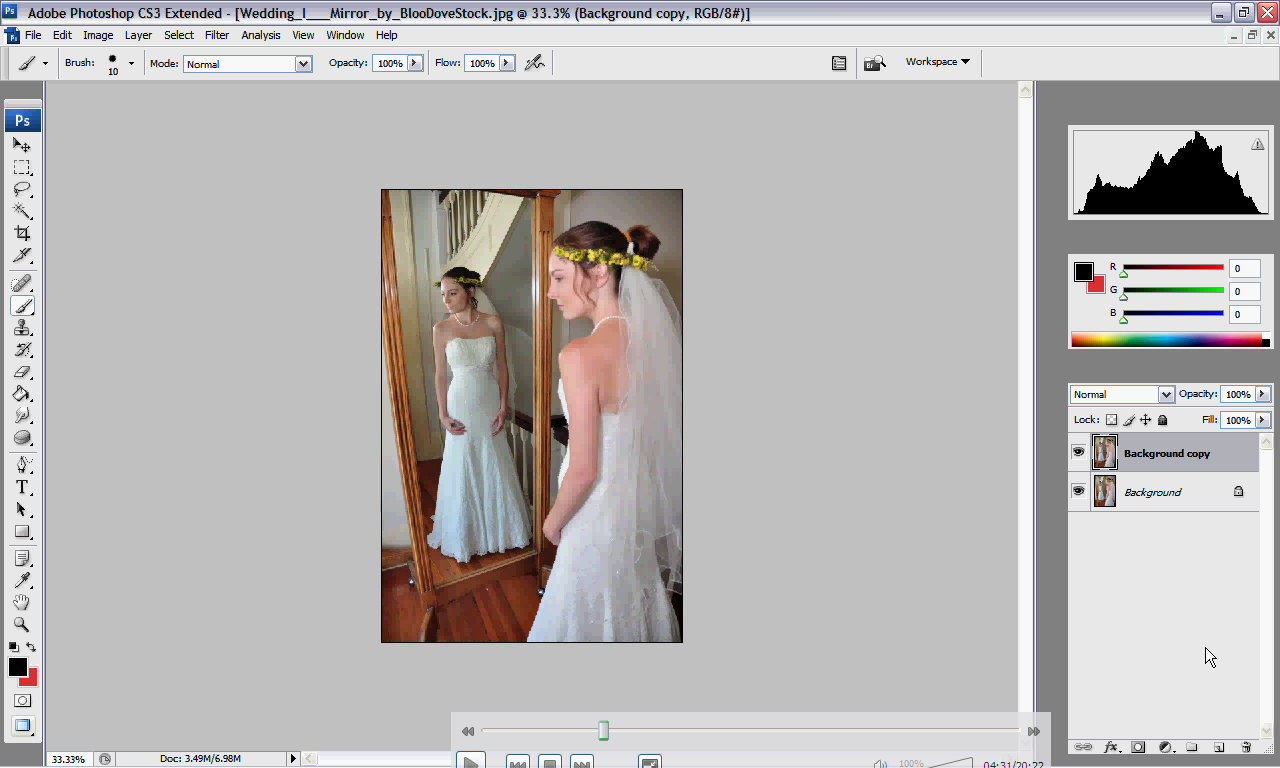This screenshot has width=1280, height=768.
Task: Toggle lock image pixels
Action: coord(1129,420)
